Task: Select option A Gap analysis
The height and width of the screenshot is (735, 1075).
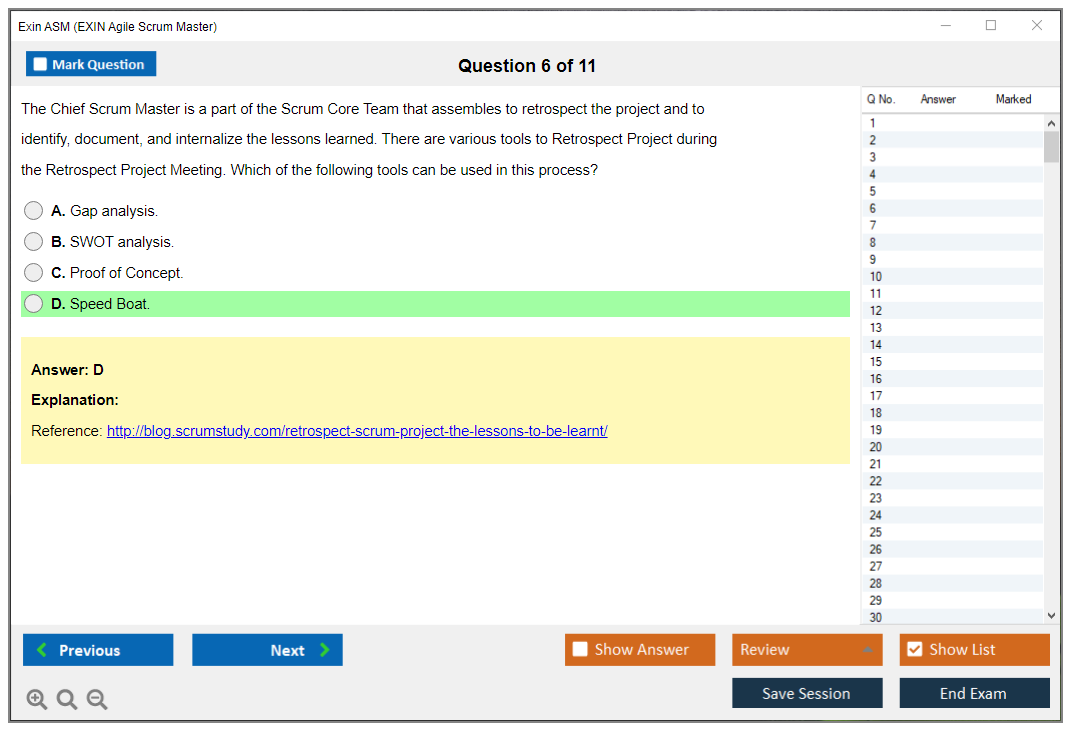Action: [x=34, y=211]
